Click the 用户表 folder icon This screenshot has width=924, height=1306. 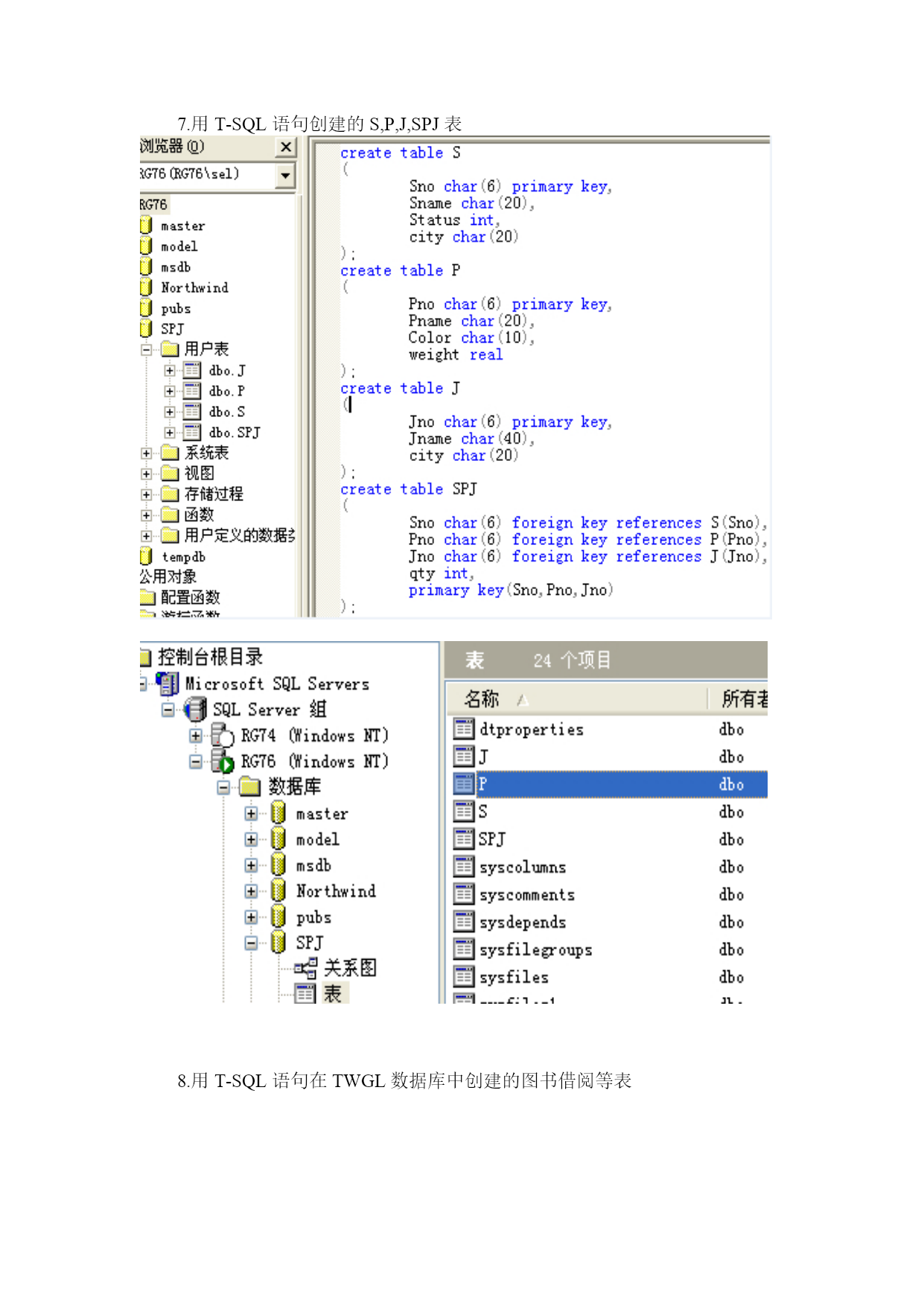tap(171, 348)
